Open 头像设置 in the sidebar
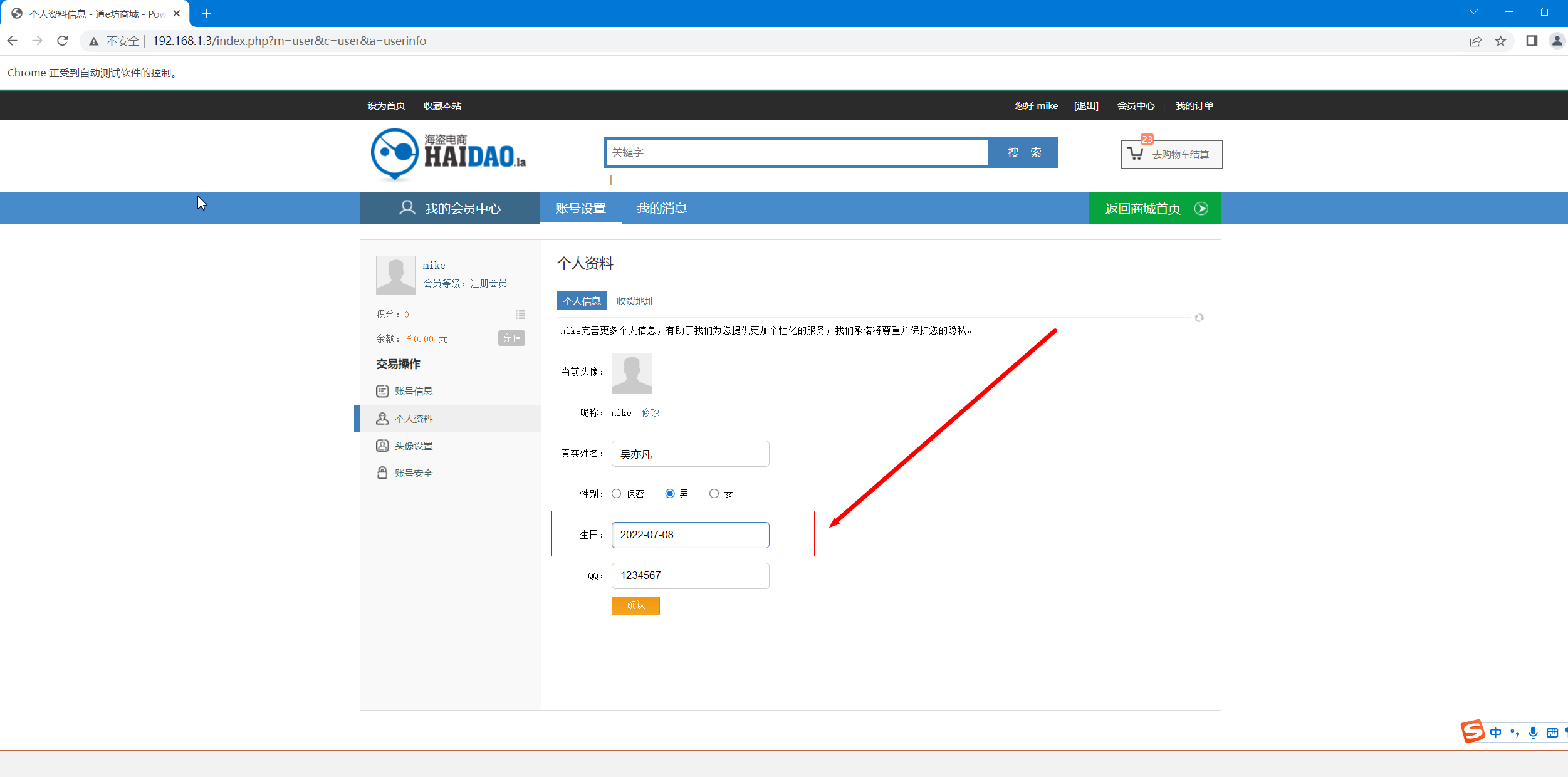 [x=414, y=446]
